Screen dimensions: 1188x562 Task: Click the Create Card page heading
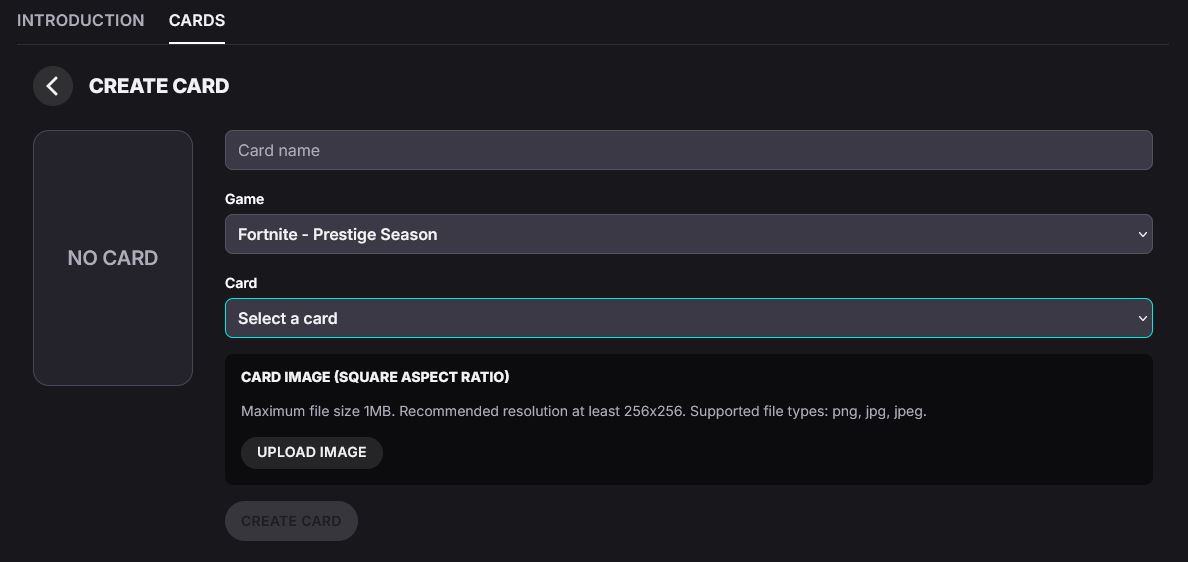pos(159,86)
